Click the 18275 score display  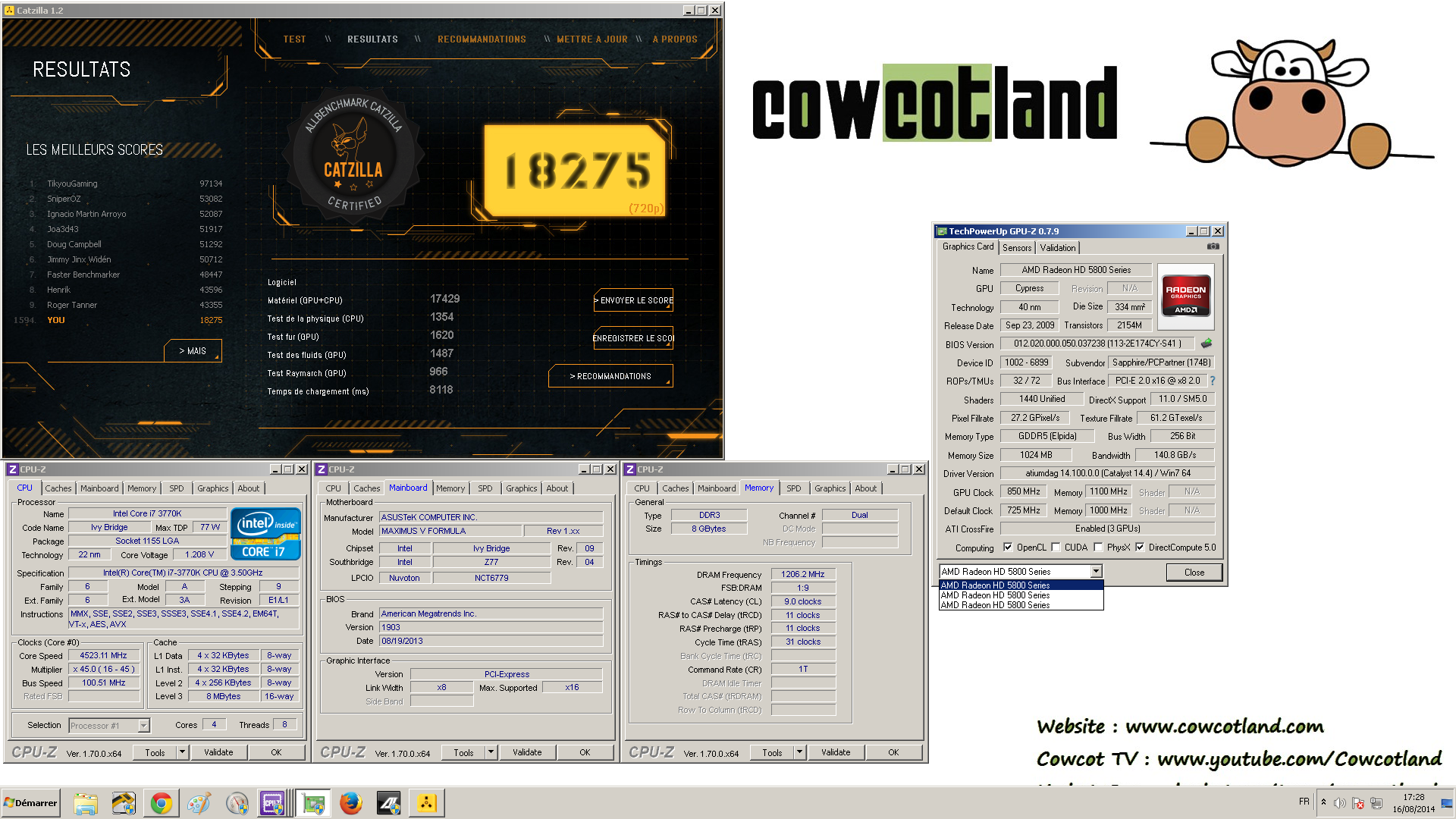point(576,171)
